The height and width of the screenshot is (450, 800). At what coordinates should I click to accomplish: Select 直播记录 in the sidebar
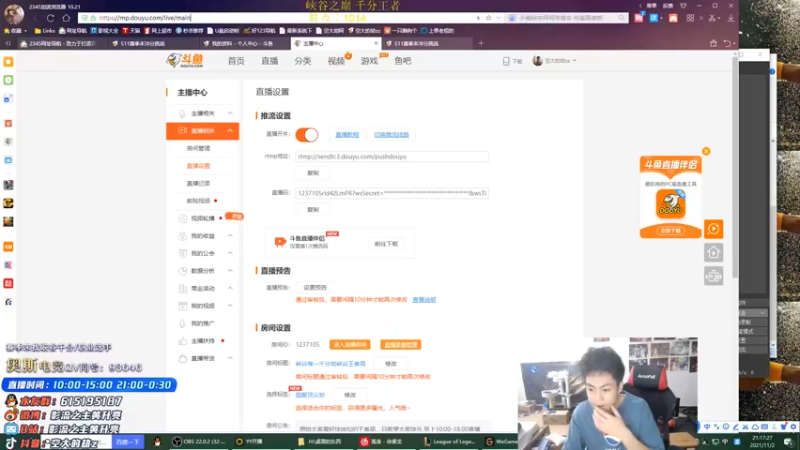[x=198, y=183]
